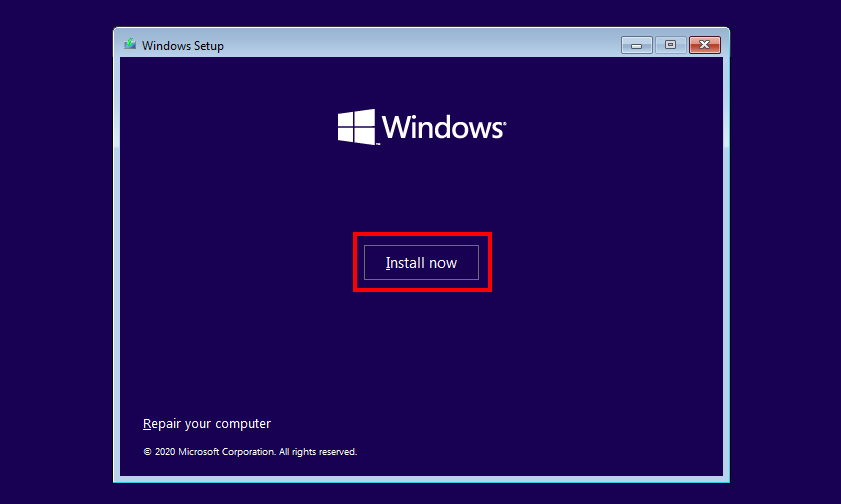Minimize the Windows Setup window

click(637, 45)
